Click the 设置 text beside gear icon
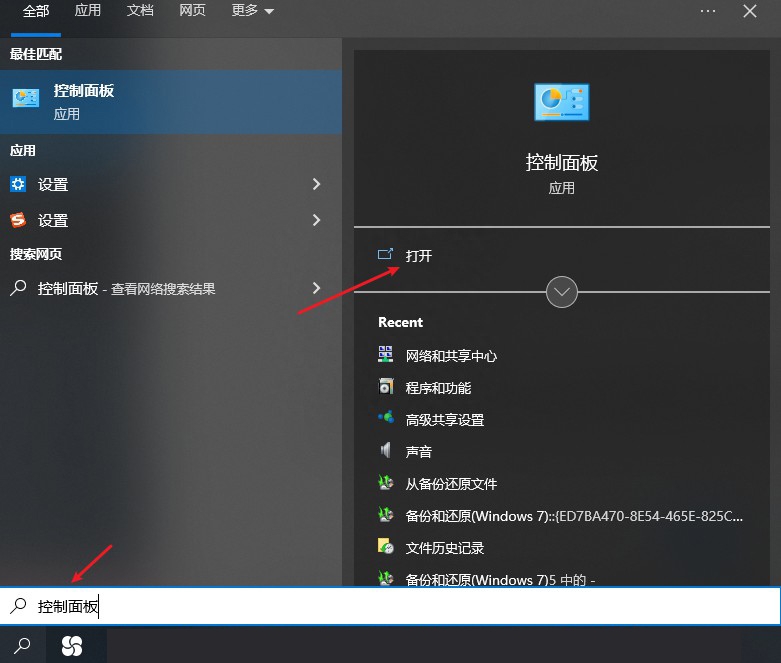Image resolution: width=781 pixels, height=663 pixels. click(x=53, y=184)
